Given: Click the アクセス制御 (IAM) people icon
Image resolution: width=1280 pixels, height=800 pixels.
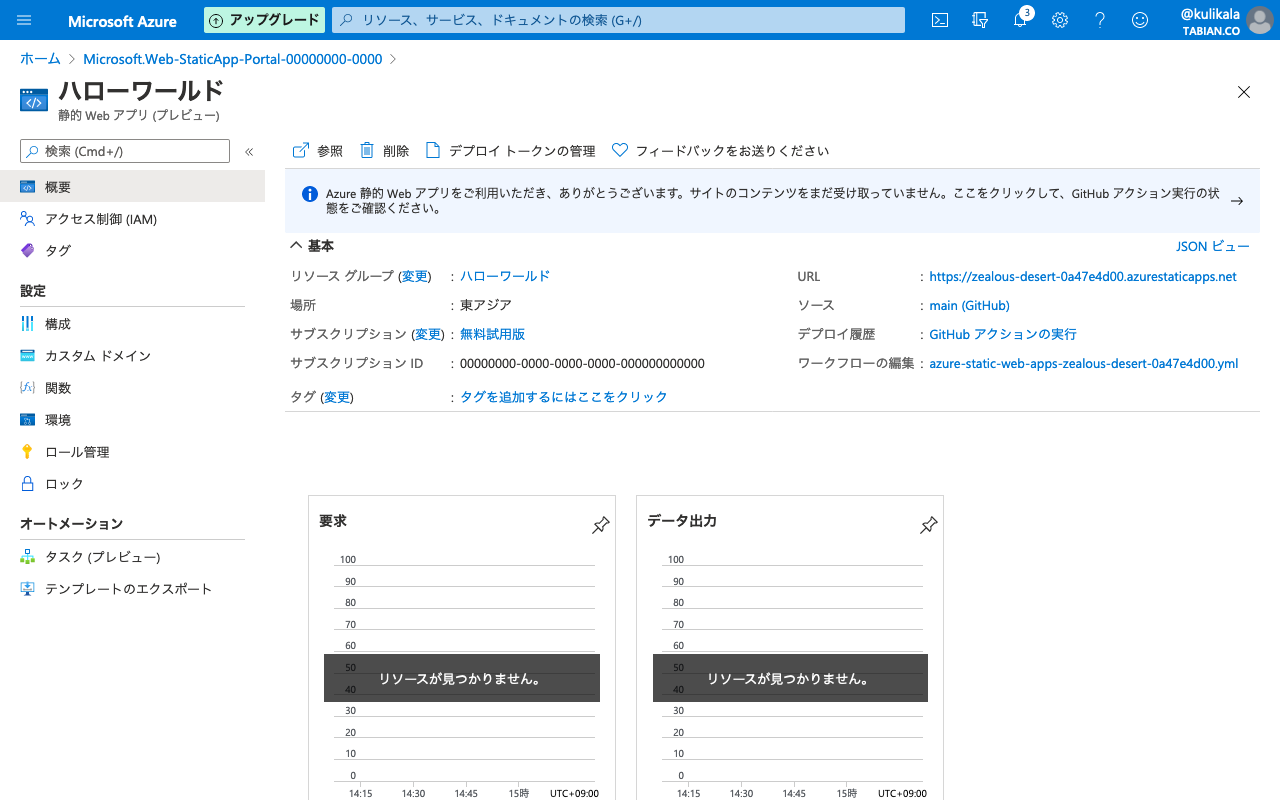Looking at the screenshot, I should [28, 219].
